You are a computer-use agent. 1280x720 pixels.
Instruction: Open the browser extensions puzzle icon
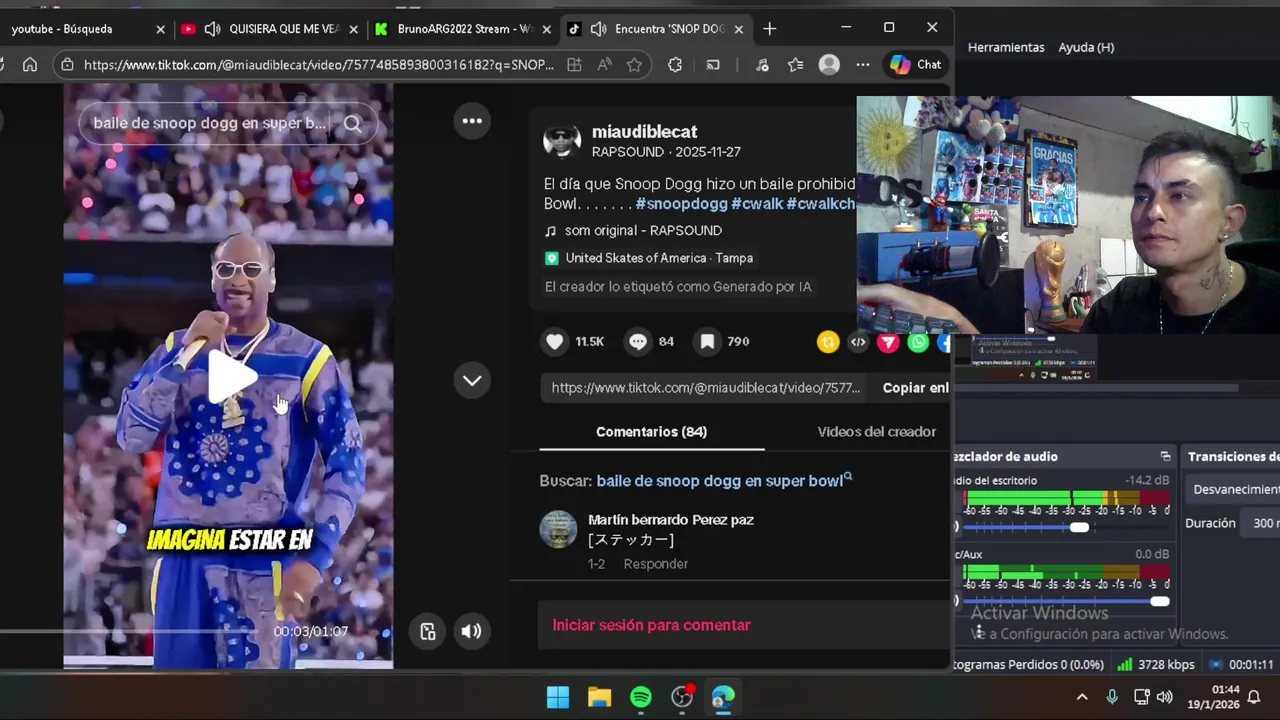pyautogui.click(x=675, y=65)
